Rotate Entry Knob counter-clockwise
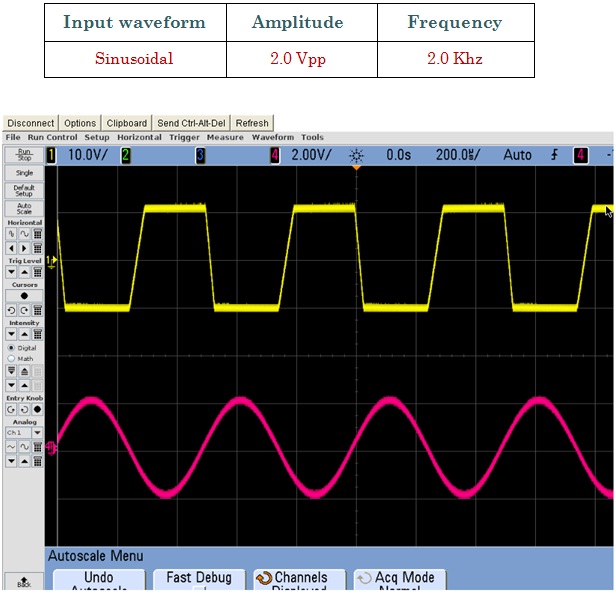Image resolution: width=616 pixels, height=592 pixels. click(x=24, y=410)
